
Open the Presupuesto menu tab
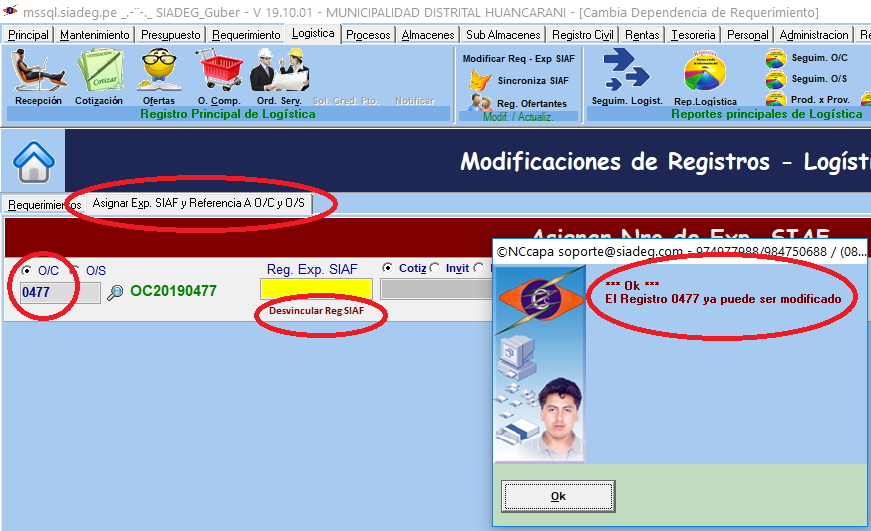tap(170, 35)
